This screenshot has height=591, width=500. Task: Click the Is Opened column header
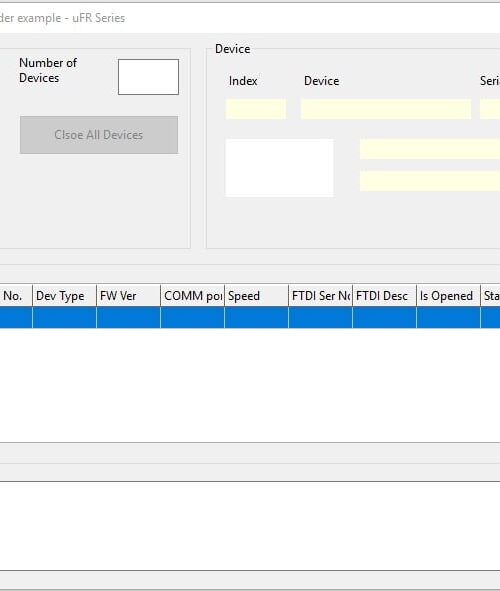[x=448, y=296]
